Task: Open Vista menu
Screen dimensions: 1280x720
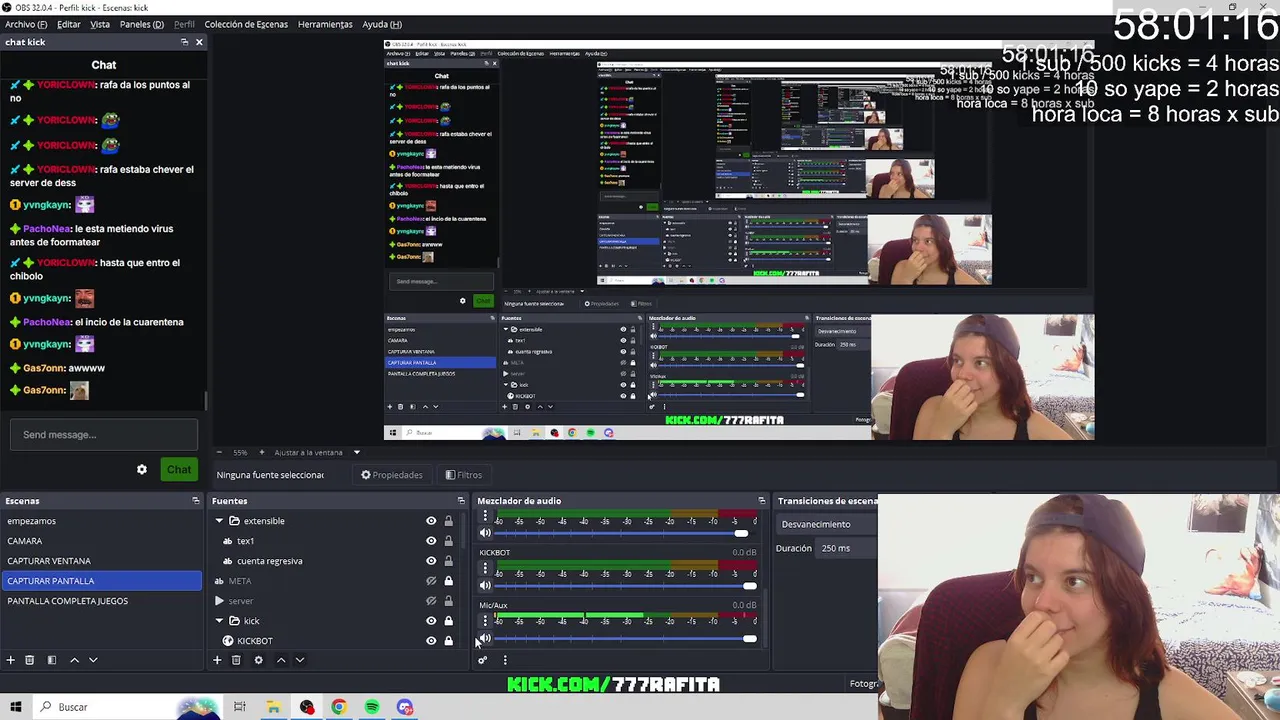Action: point(100,24)
